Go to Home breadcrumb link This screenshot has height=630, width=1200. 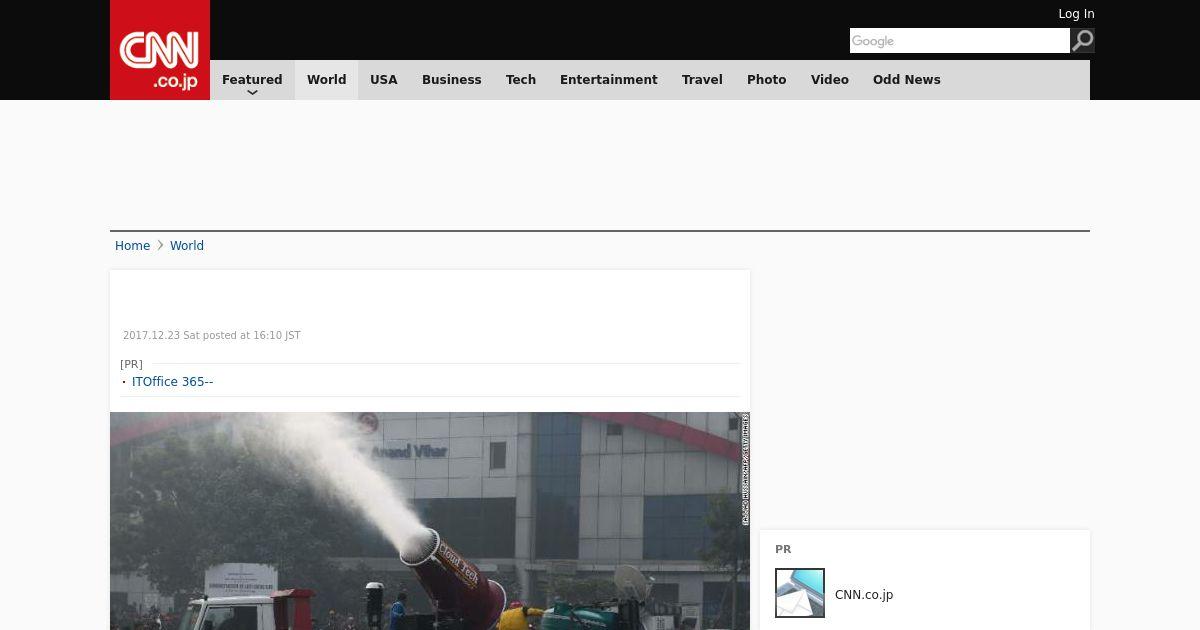(132, 246)
